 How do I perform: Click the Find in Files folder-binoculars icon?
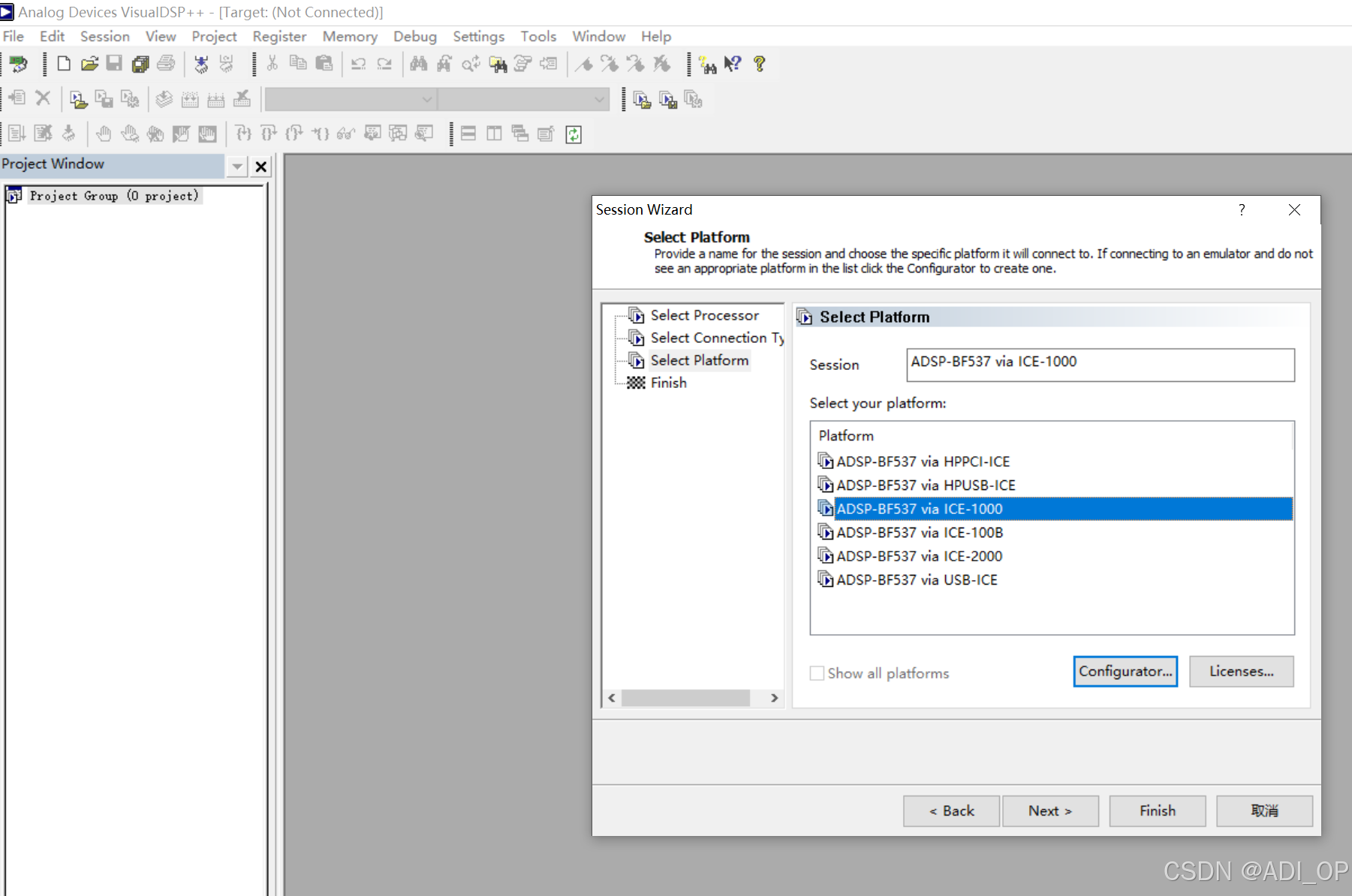[497, 65]
